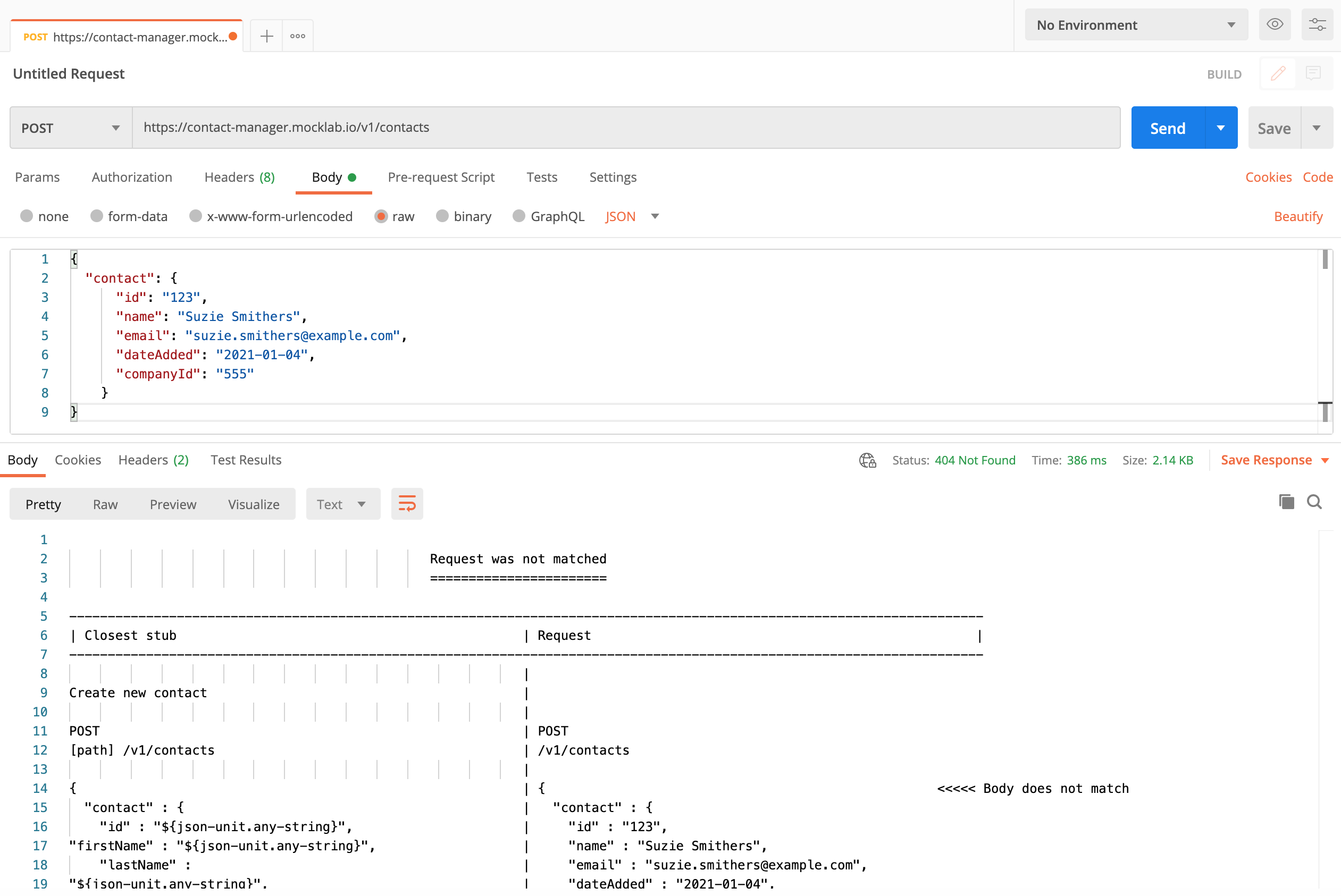The width and height of the screenshot is (1341, 896).
Task: Click the Save button
Action: [x=1274, y=128]
